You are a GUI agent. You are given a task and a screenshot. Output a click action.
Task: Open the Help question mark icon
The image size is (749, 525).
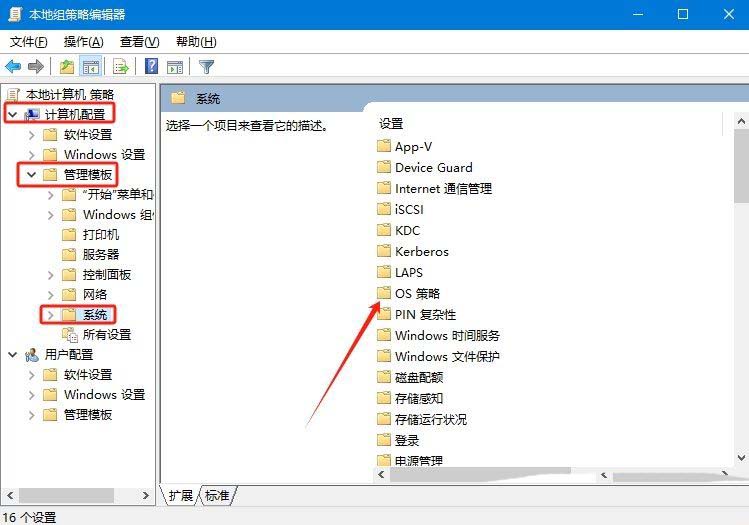[151, 66]
